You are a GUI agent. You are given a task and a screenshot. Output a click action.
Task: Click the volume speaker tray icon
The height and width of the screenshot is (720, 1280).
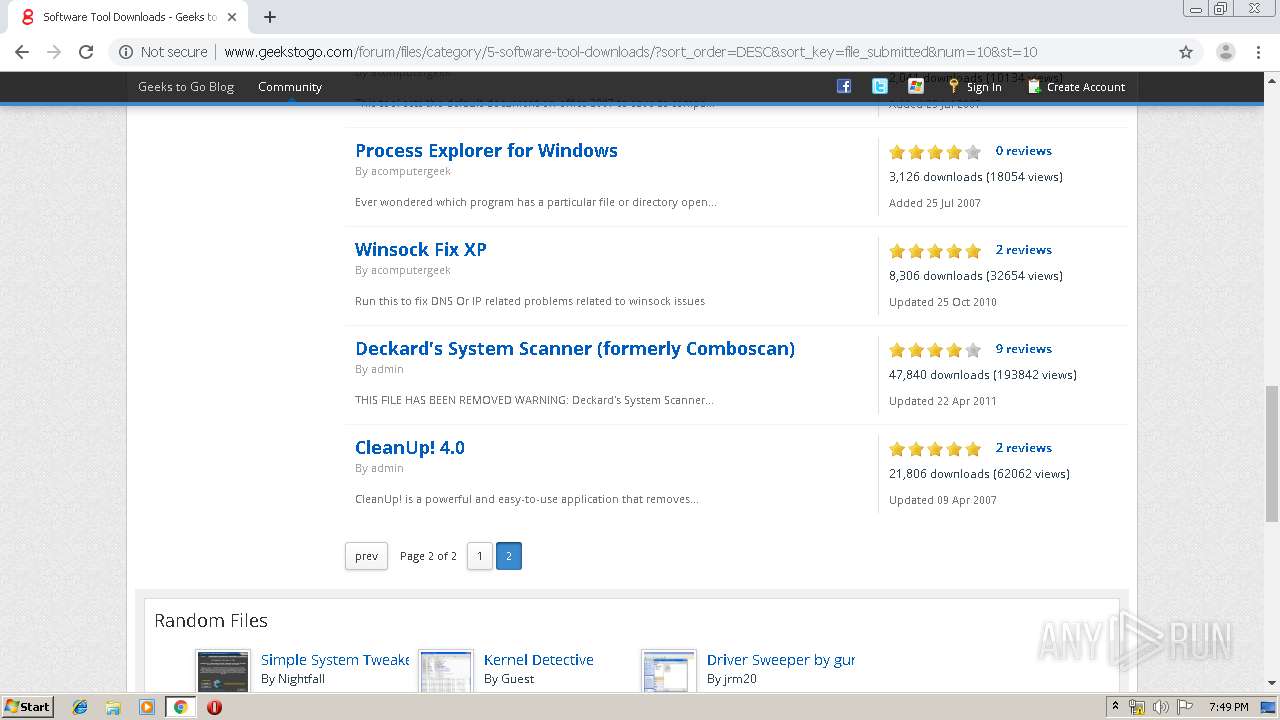(x=1161, y=707)
